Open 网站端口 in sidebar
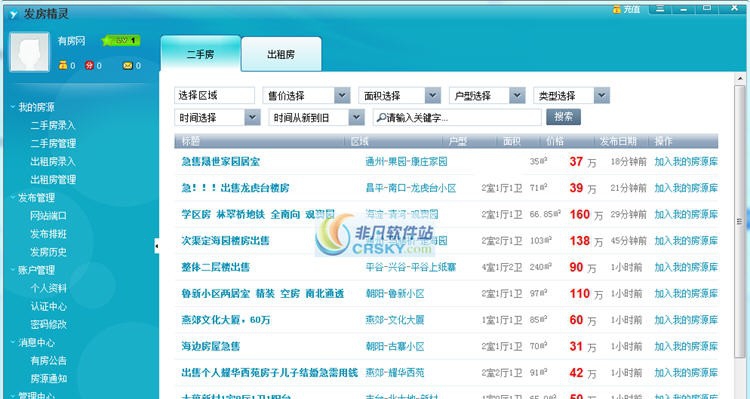 point(48,216)
